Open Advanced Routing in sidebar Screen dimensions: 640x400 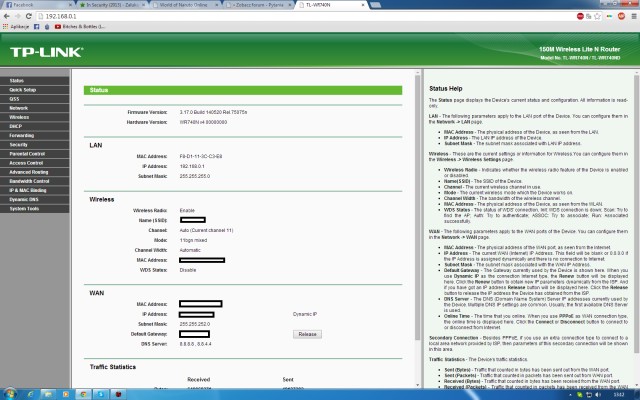(x=35, y=172)
